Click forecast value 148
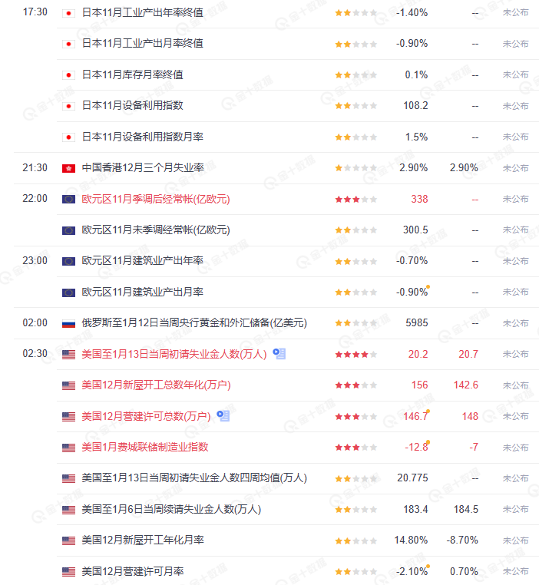This screenshot has width=540, height=585. coord(470,416)
